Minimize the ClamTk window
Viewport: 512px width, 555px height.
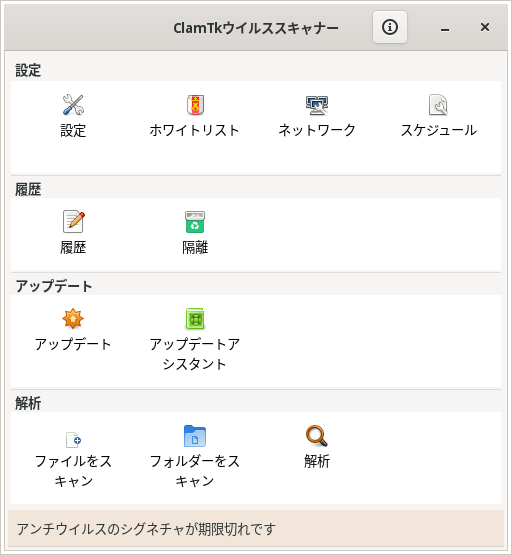click(445, 27)
